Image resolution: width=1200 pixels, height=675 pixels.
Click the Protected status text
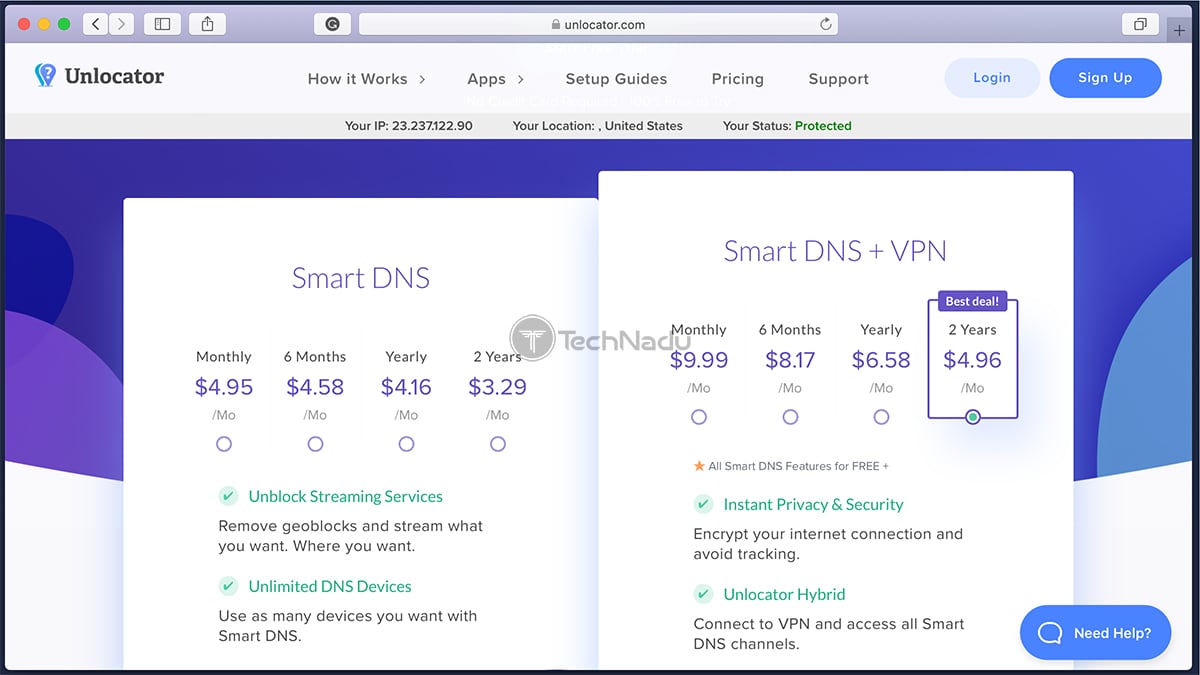point(823,126)
